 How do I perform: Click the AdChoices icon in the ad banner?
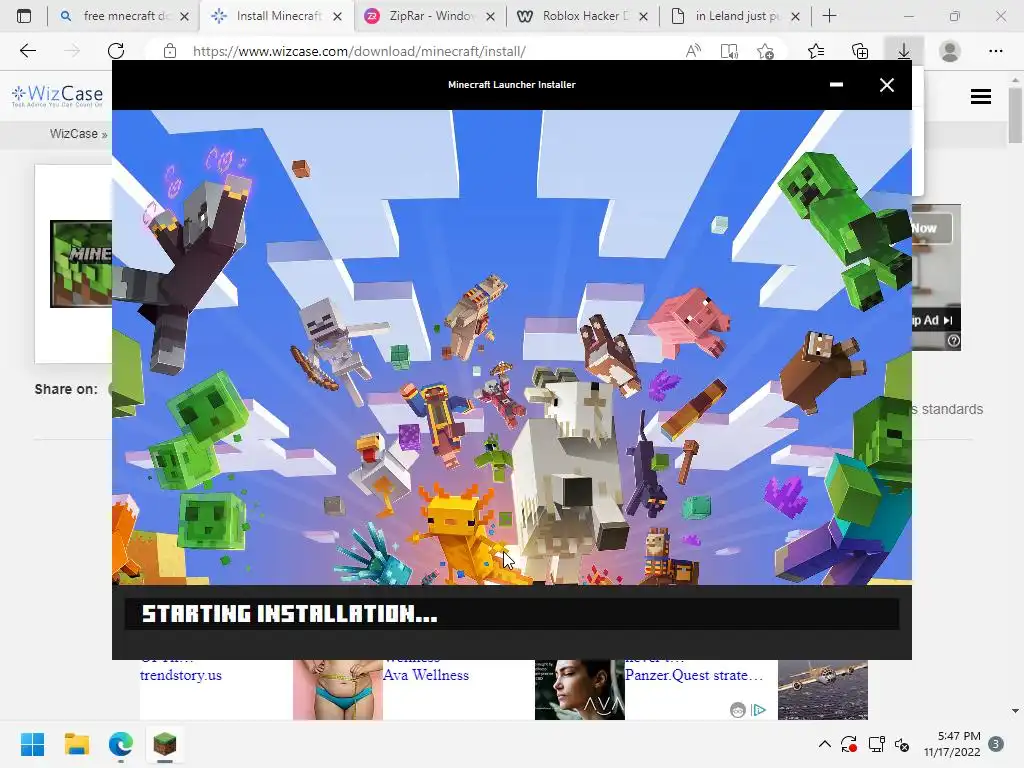click(758, 710)
